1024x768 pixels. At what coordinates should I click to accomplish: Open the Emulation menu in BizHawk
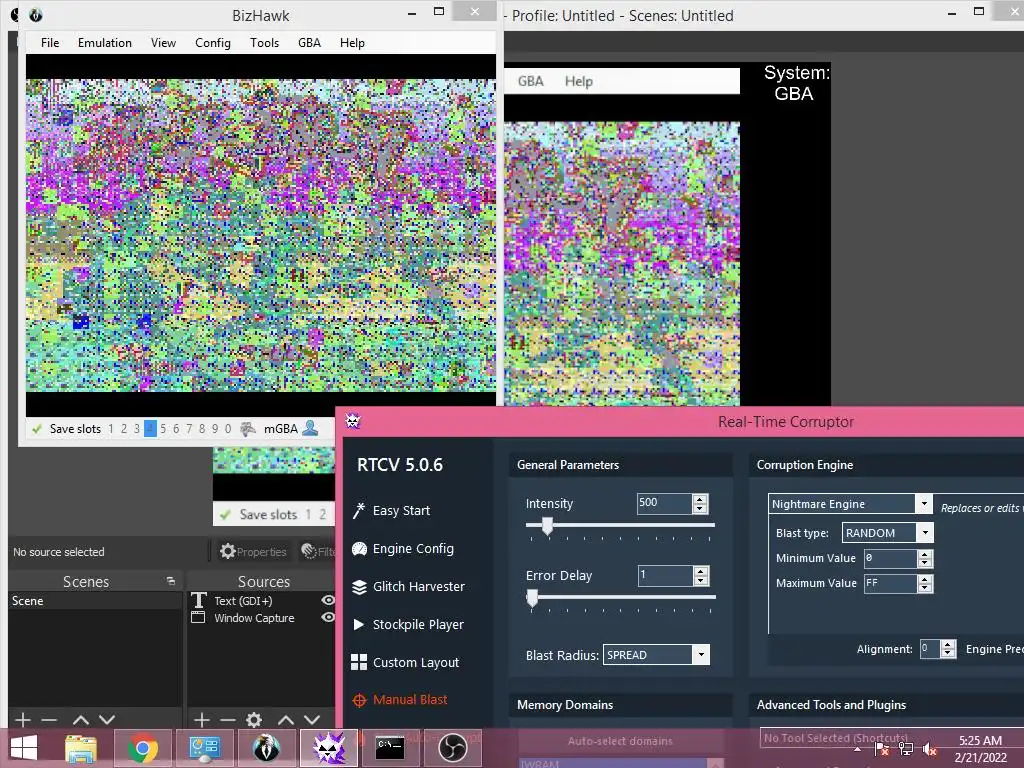[x=104, y=43]
